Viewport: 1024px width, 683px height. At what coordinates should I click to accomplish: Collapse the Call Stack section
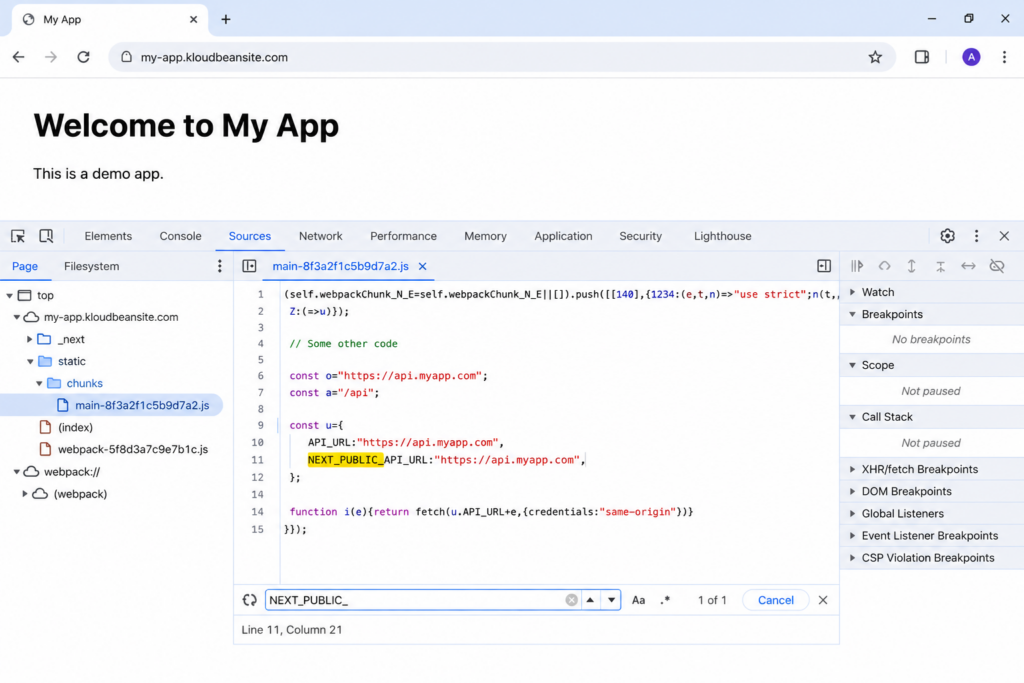[x=852, y=417]
